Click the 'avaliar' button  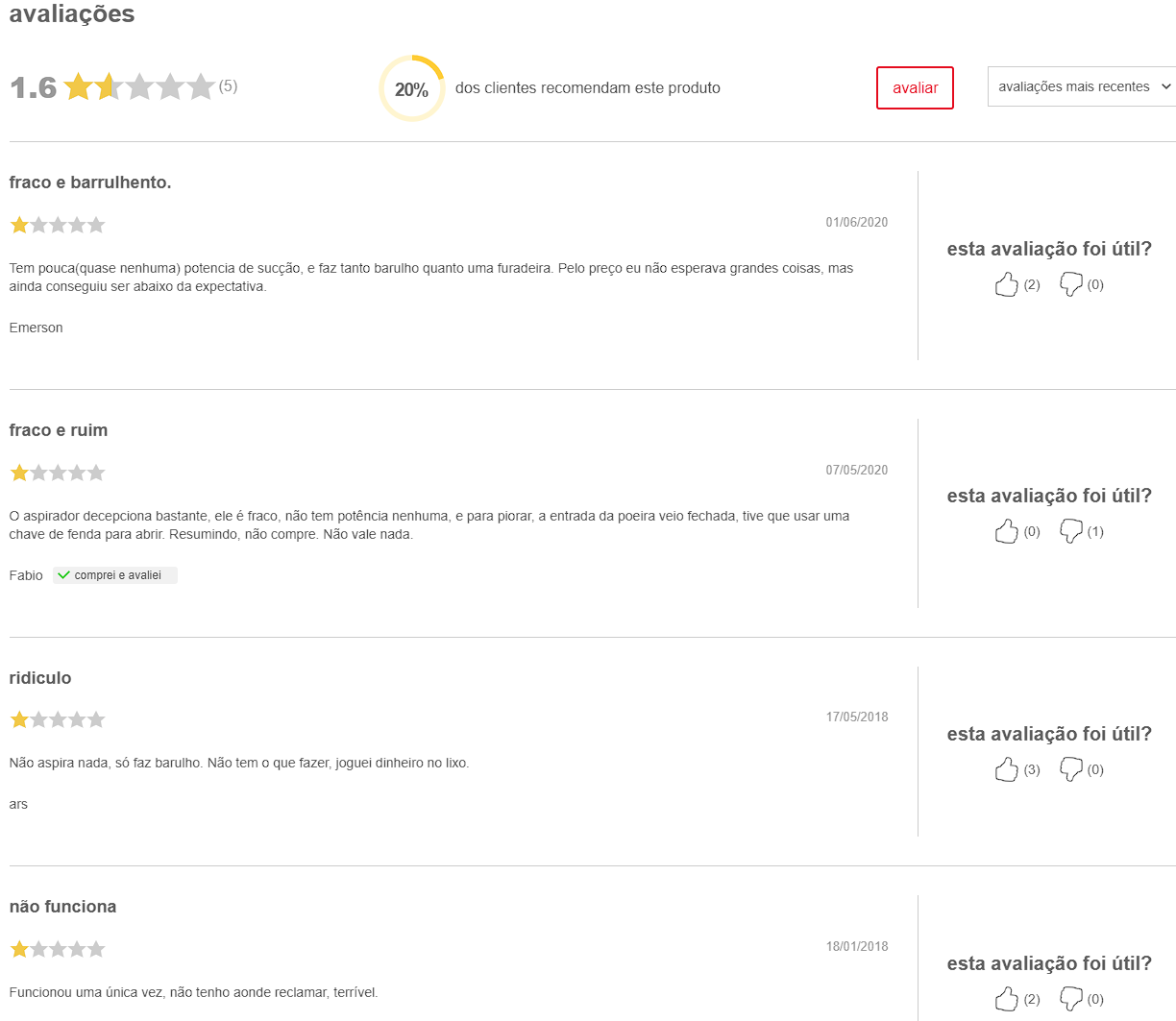pos(915,87)
